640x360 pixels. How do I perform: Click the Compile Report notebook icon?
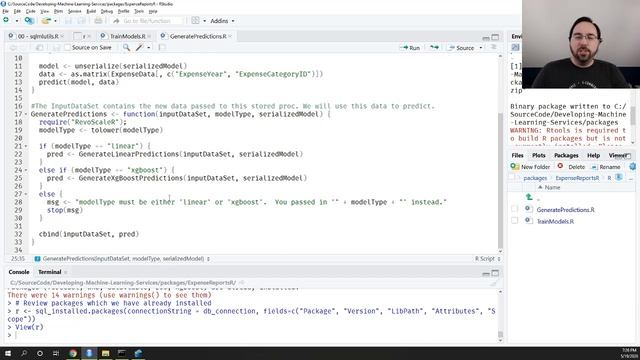tap(162, 47)
